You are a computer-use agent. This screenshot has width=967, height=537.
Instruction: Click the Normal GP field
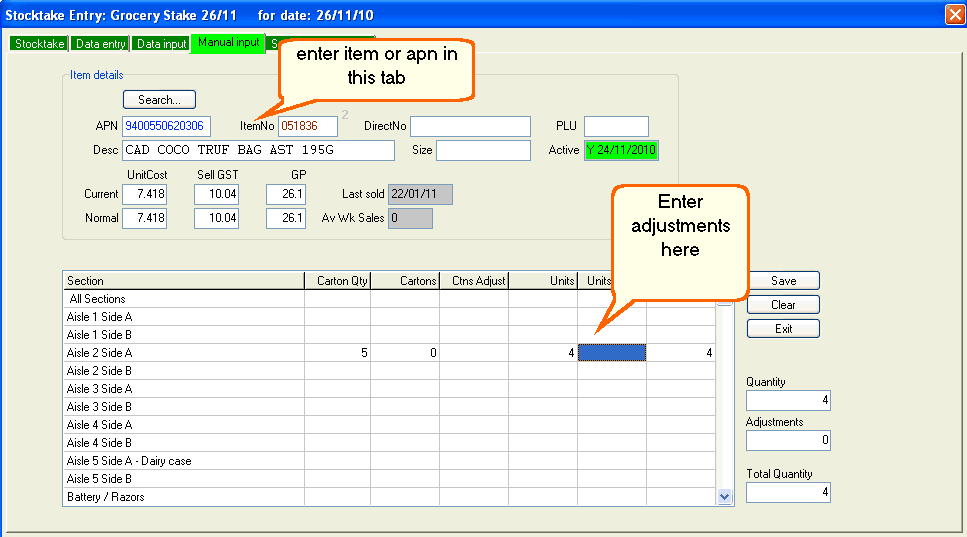pos(286,218)
